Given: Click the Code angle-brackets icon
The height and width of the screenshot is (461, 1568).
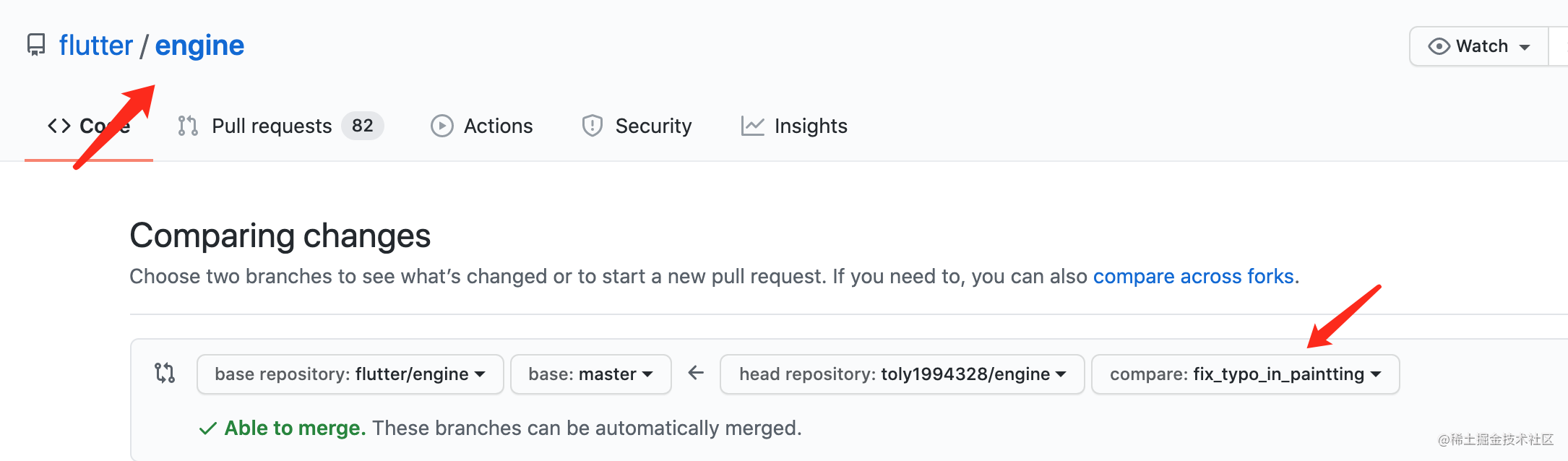Looking at the screenshot, I should coord(59,126).
